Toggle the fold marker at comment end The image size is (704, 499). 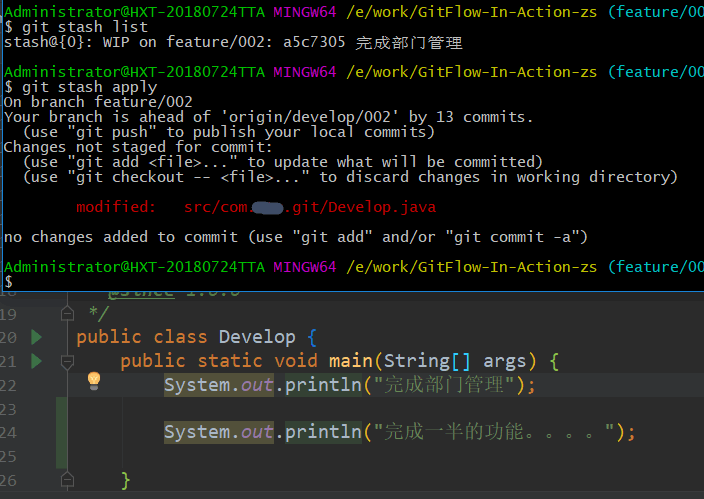[x=67, y=313]
